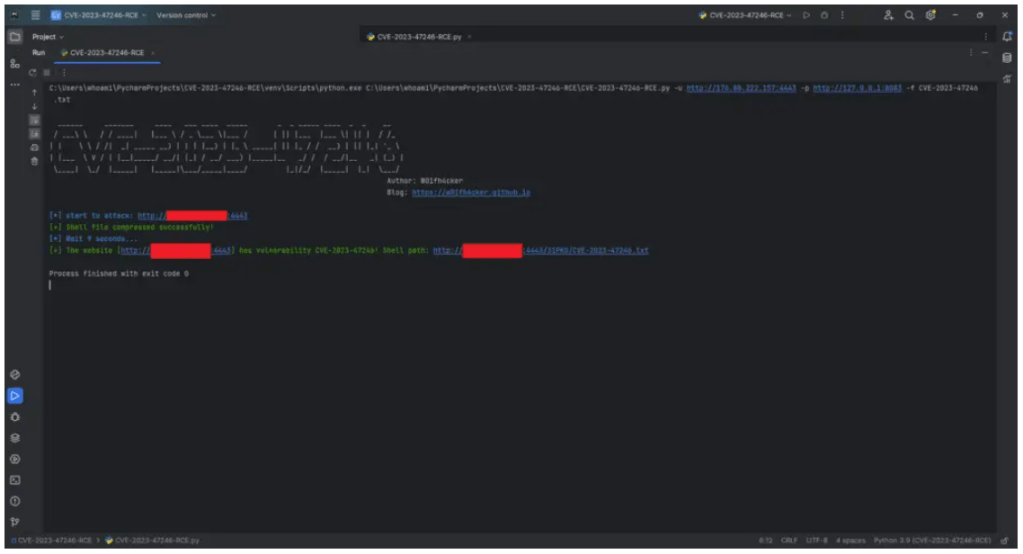Toggle the Run tool window sidebar button
The height and width of the screenshot is (554, 1023).
pos(14,395)
